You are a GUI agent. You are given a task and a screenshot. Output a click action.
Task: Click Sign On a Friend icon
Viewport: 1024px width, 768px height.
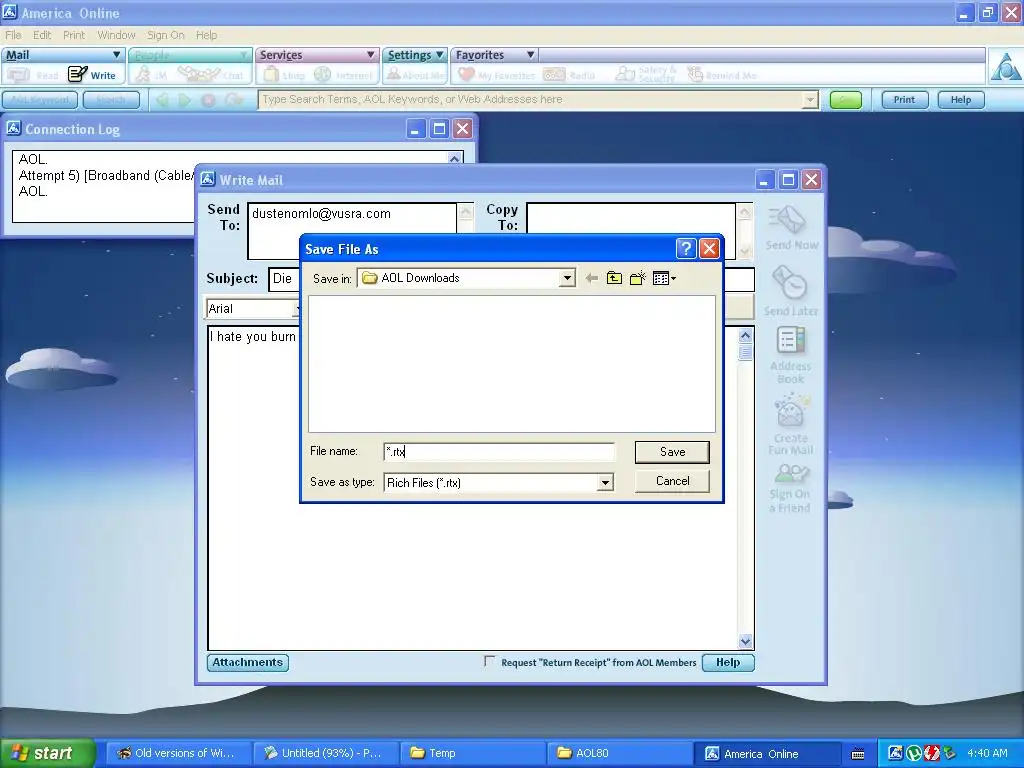pyautogui.click(x=792, y=474)
